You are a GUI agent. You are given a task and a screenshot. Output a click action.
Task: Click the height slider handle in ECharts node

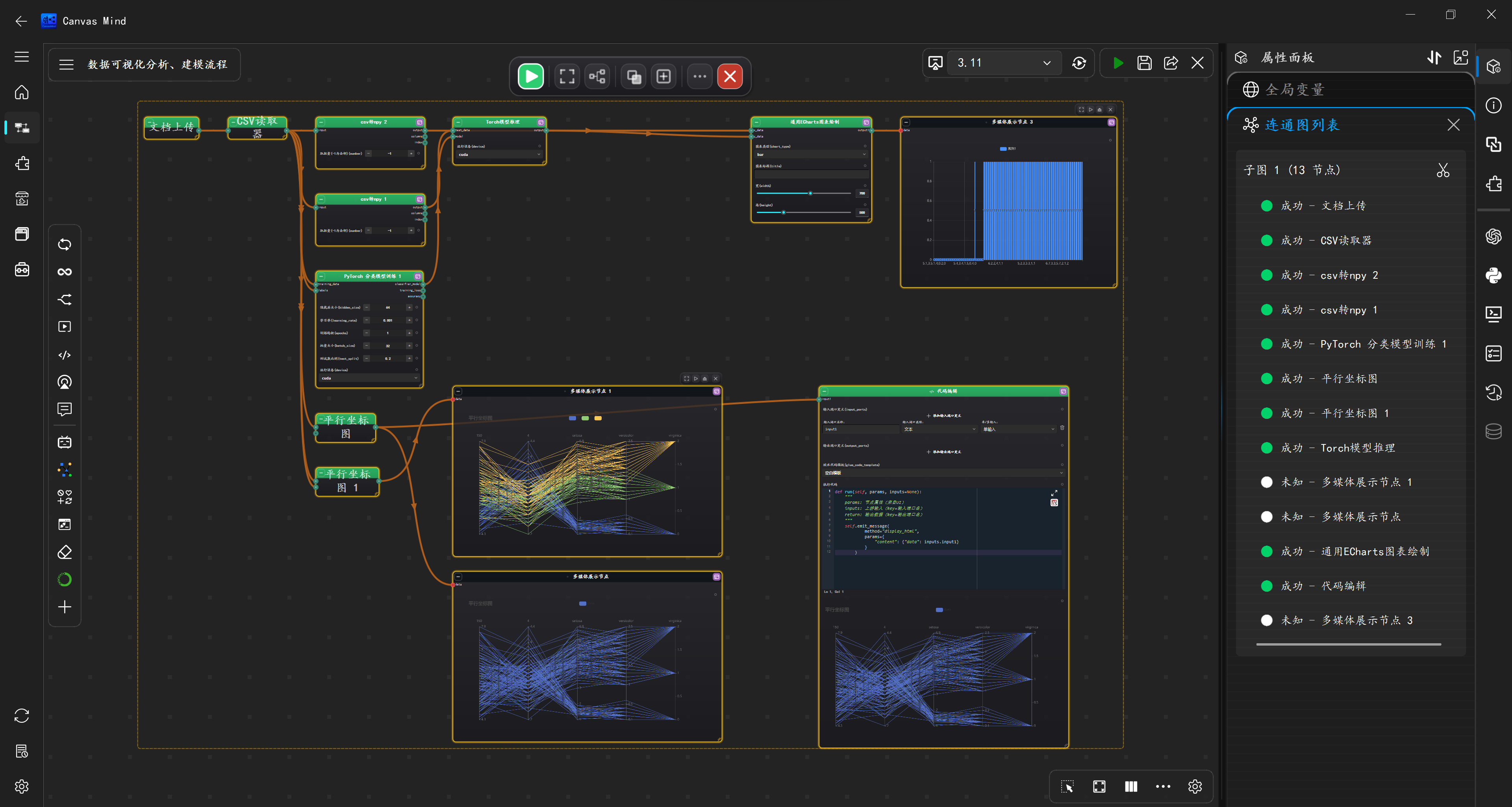(784, 213)
